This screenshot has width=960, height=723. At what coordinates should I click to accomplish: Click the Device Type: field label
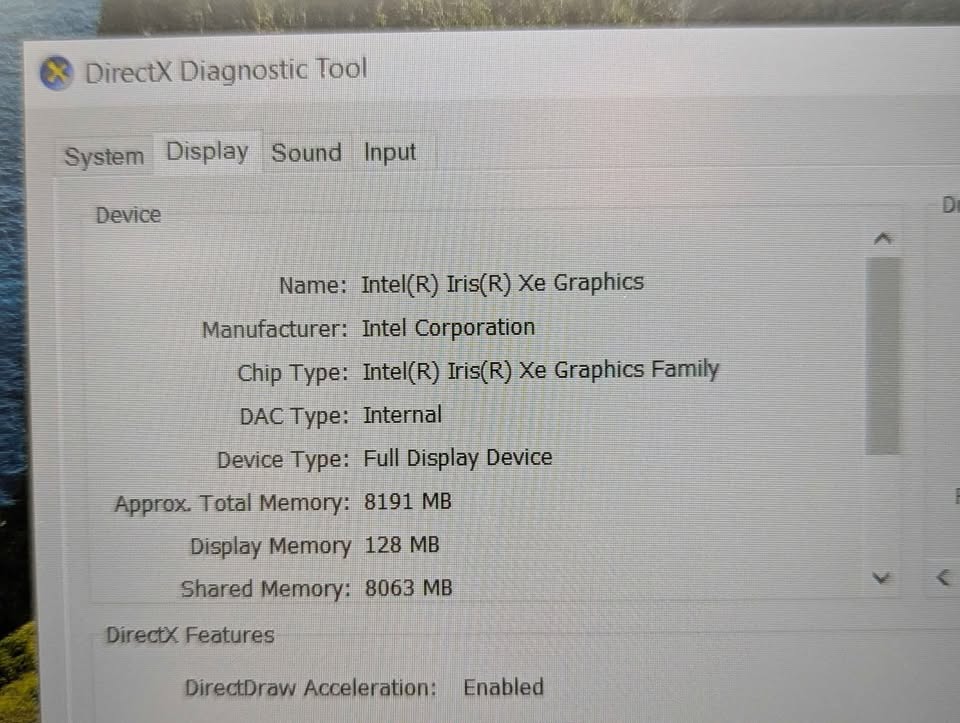[283, 460]
